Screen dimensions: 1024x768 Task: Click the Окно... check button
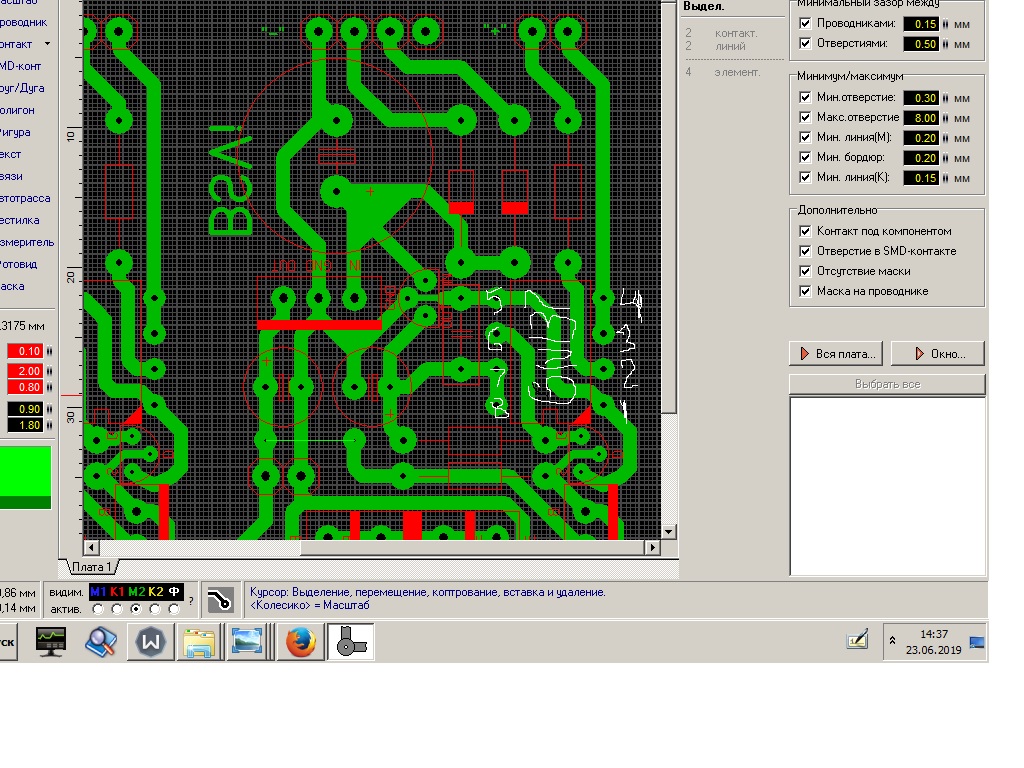coord(937,353)
